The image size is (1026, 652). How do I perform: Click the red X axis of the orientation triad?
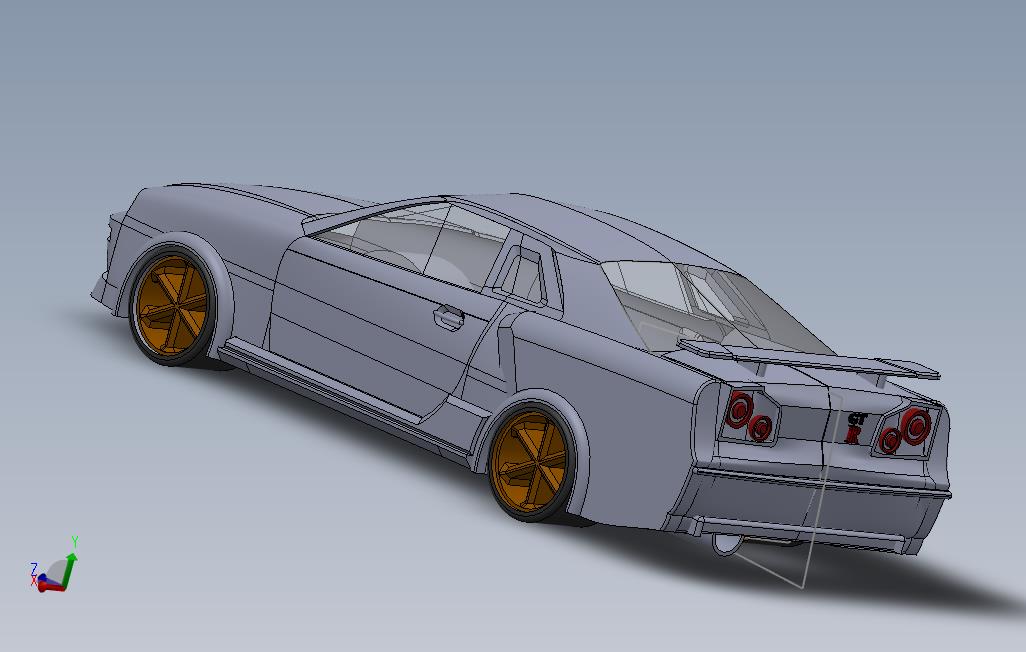(51, 587)
